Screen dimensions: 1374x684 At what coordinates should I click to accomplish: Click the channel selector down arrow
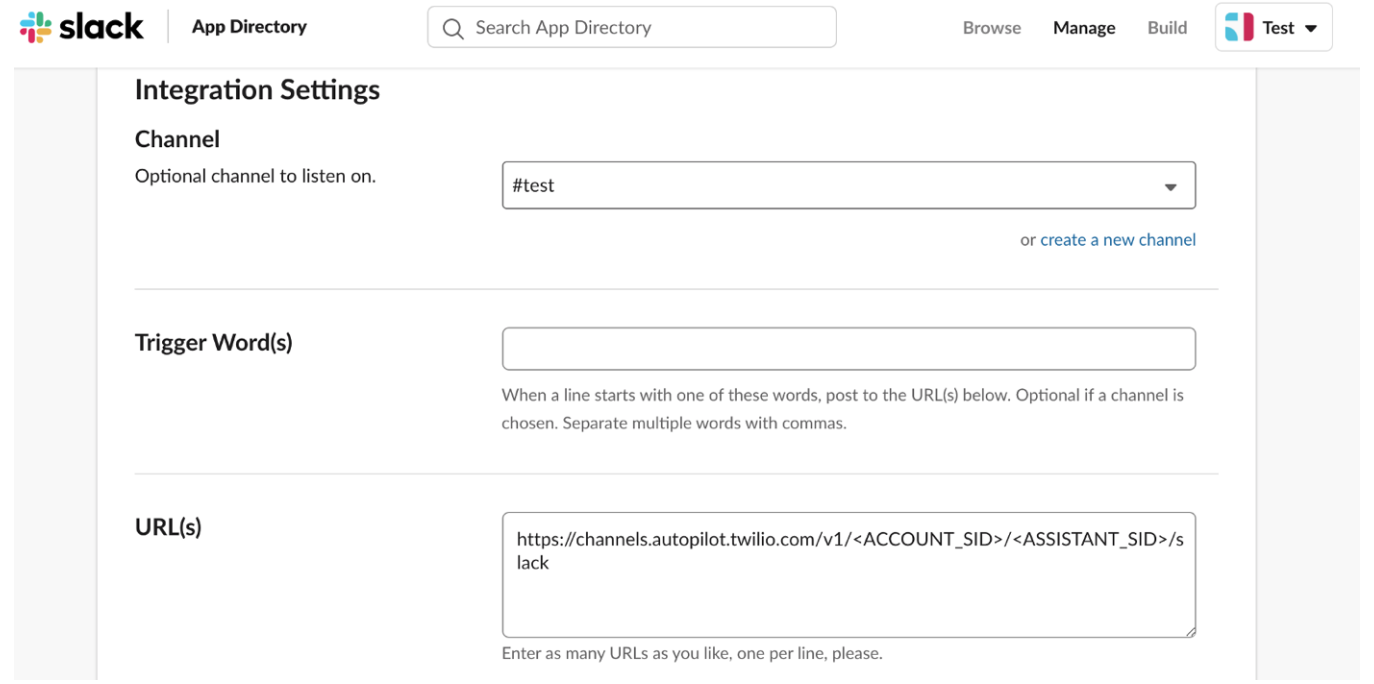[x=1170, y=187]
